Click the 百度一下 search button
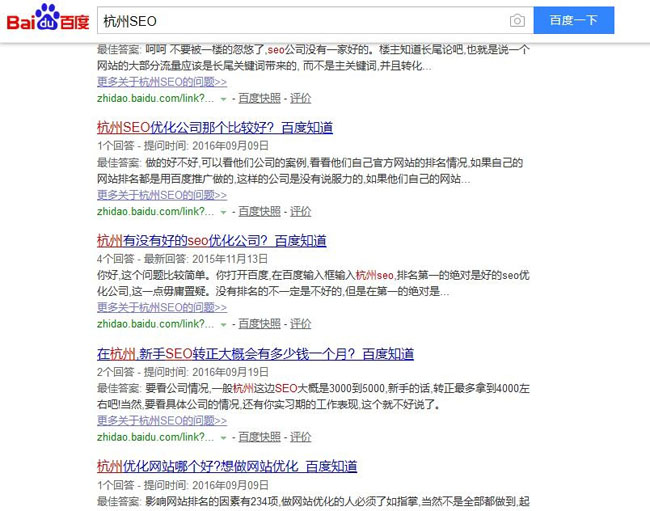 click(x=574, y=20)
